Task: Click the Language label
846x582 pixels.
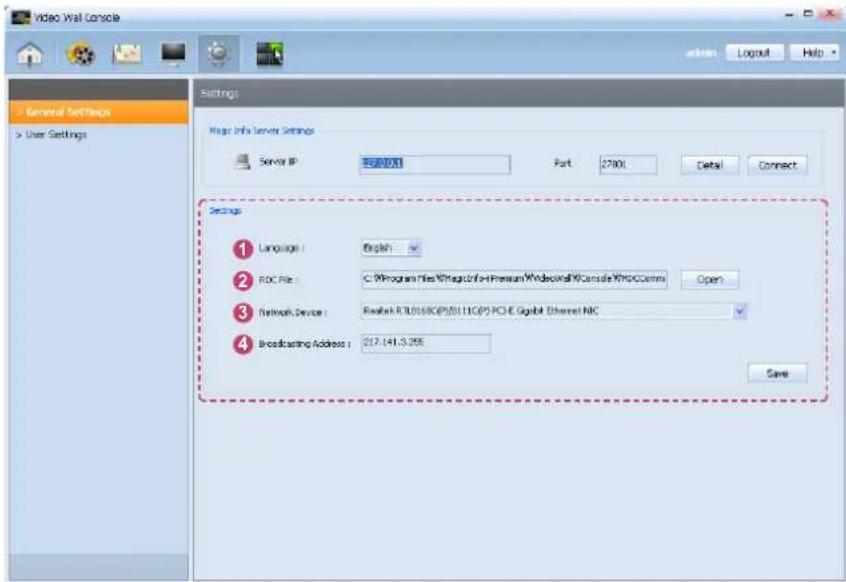Action: coord(281,248)
